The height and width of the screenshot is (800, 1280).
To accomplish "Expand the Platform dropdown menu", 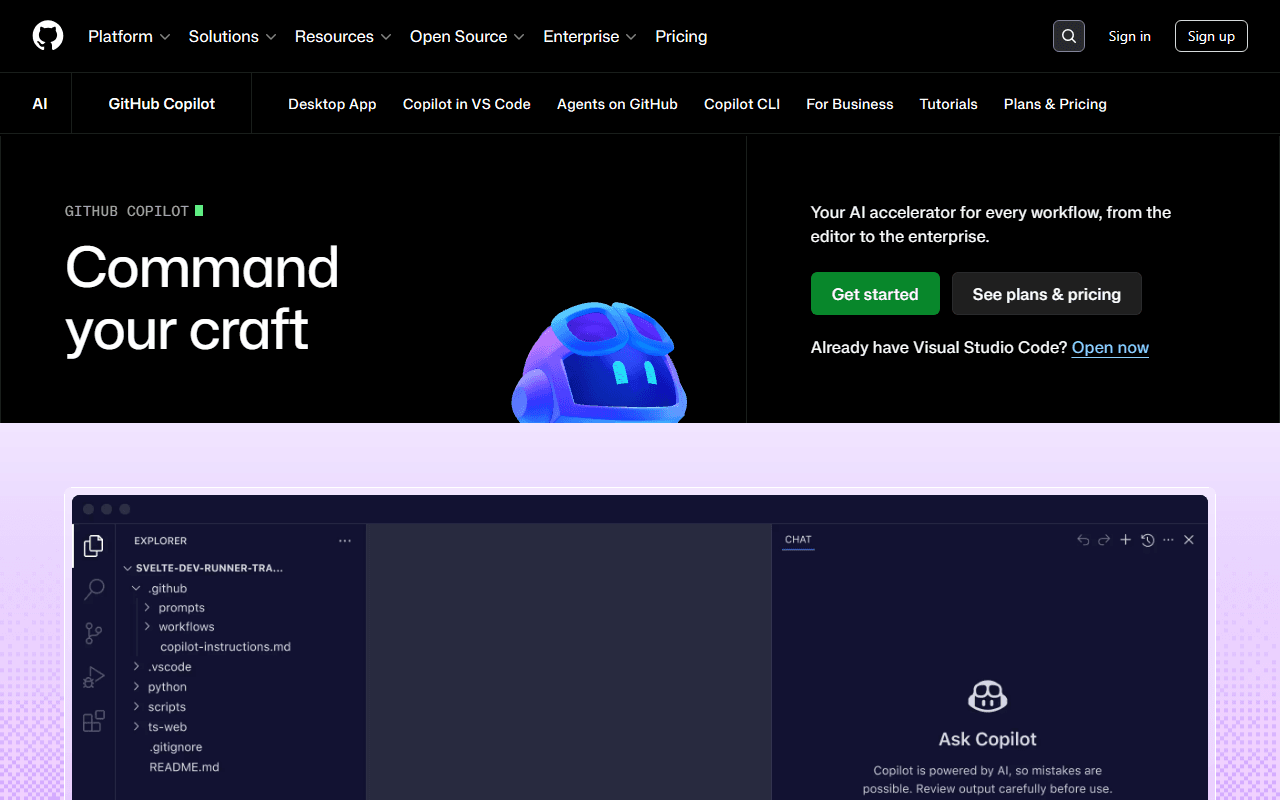I will (129, 36).
